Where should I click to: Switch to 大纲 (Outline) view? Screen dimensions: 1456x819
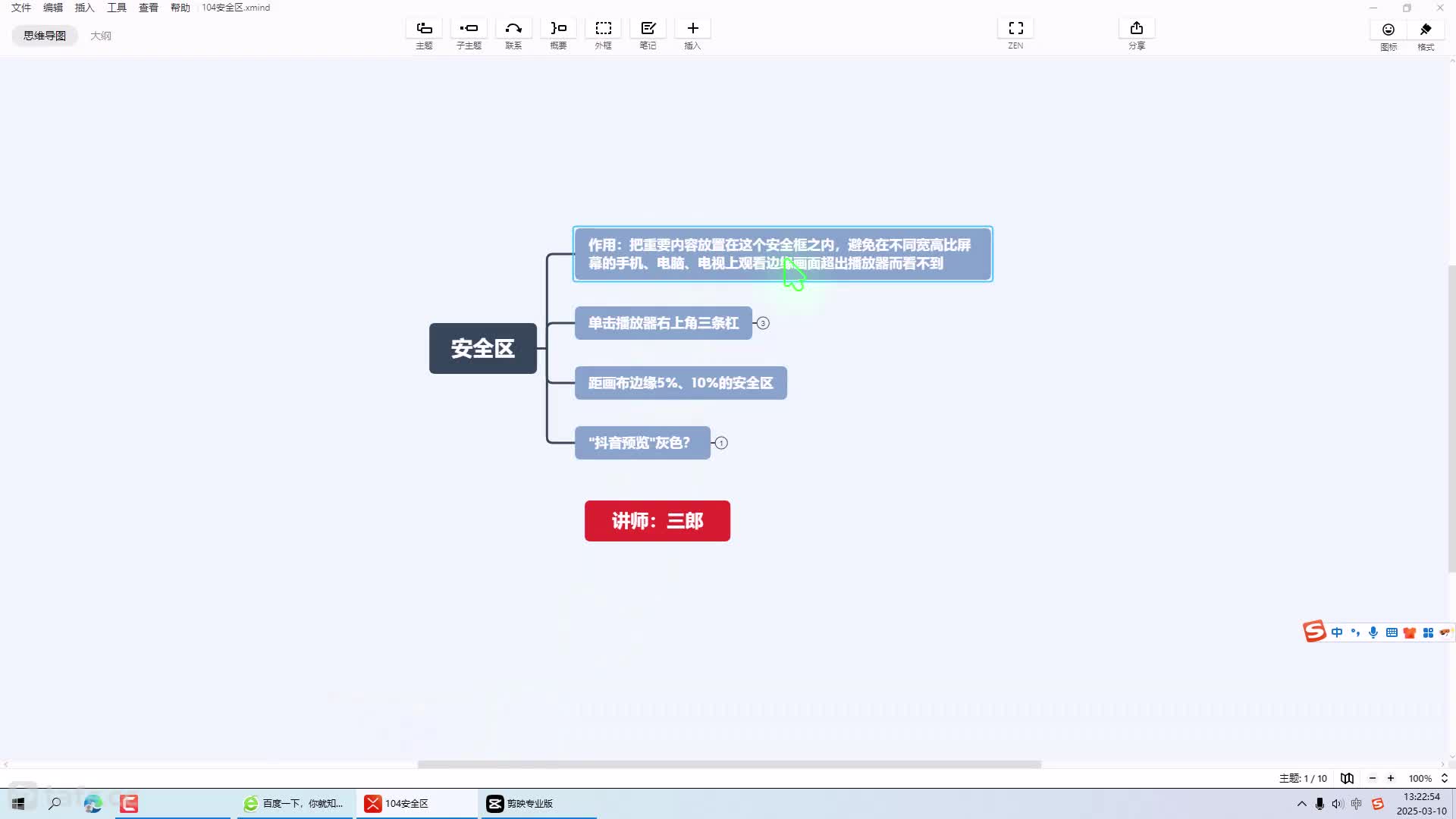tap(100, 36)
